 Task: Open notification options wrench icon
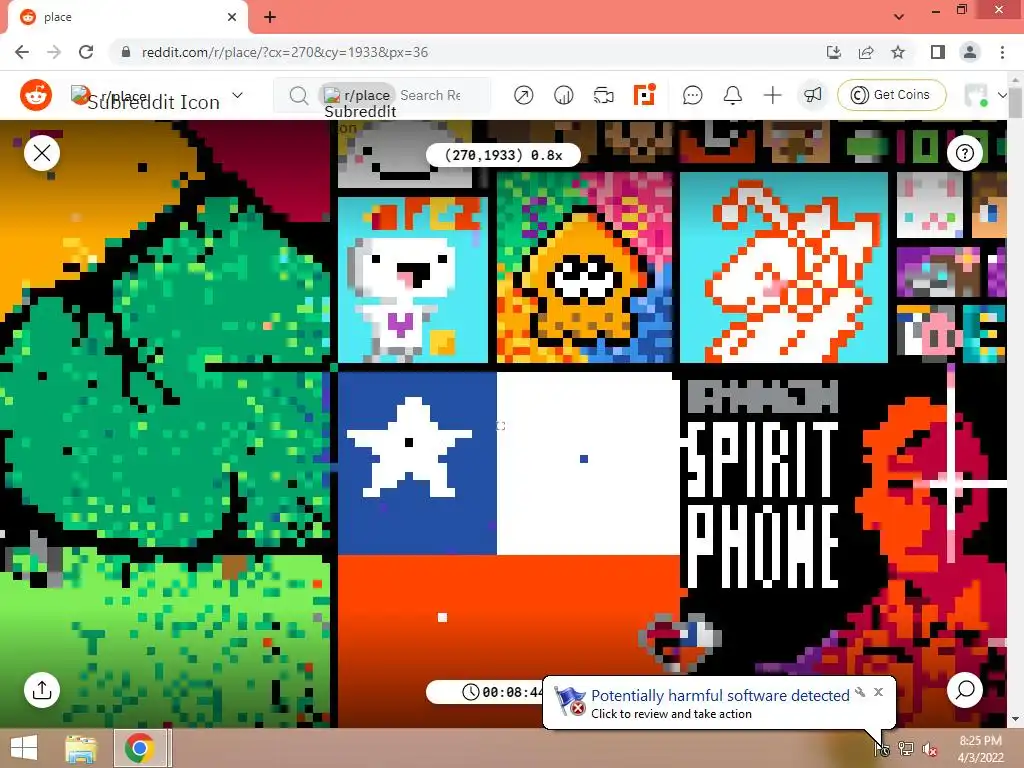tap(860, 692)
